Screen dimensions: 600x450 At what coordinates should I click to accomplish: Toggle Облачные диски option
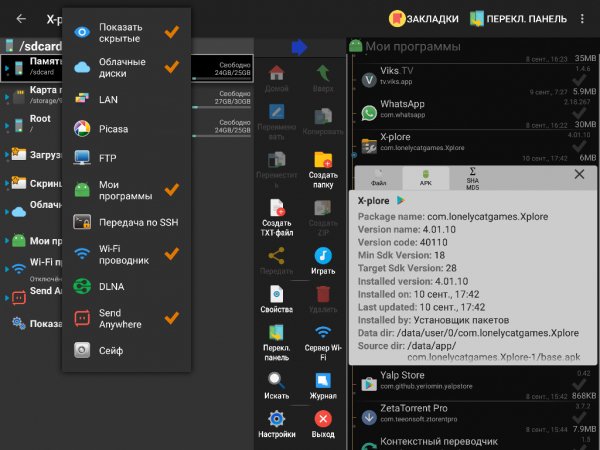click(x=126, y=67)
